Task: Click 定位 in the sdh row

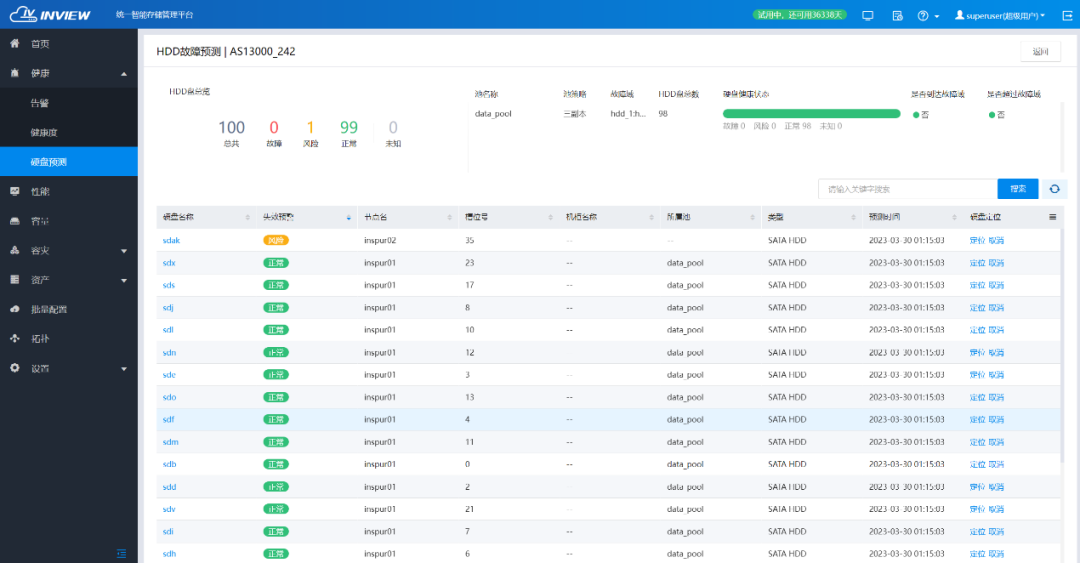Action: (977, 553)
